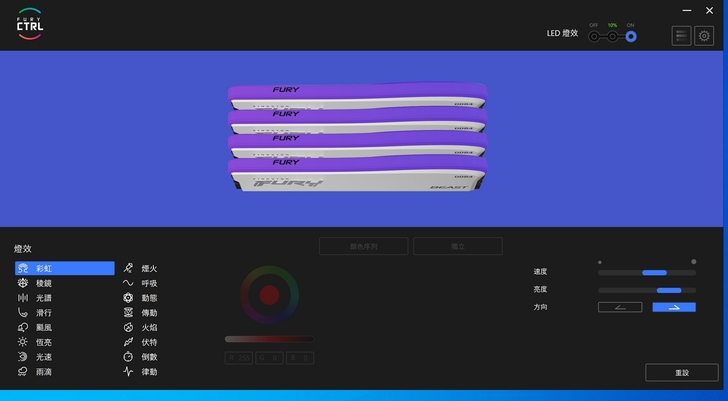Adjust the 亮度 brightness slider
The image size is (728, 401).
[647, 291]
